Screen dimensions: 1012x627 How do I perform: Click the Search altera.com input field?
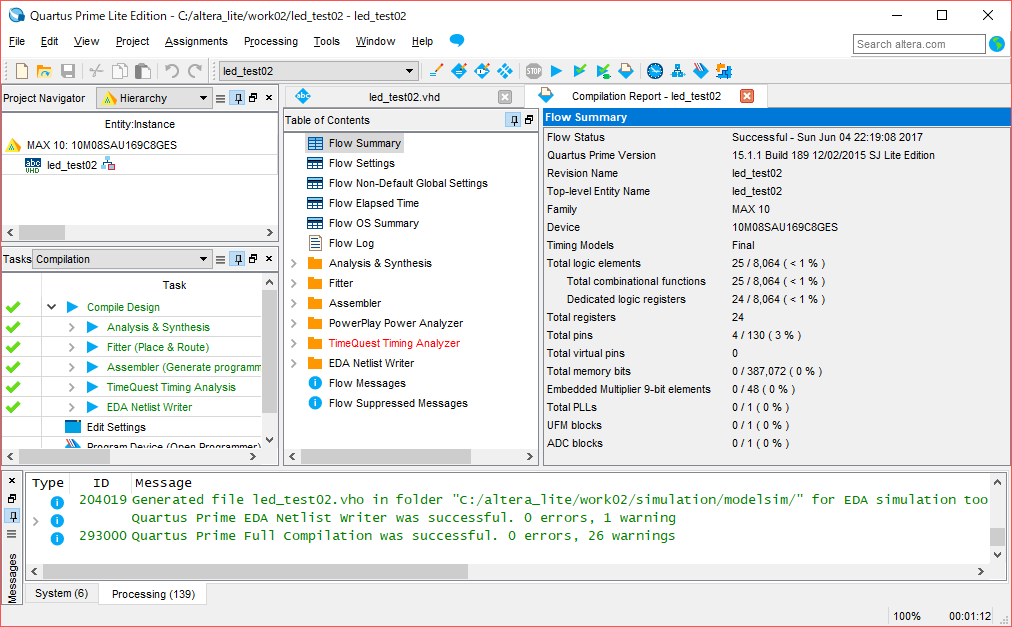(x=918, y=44)
